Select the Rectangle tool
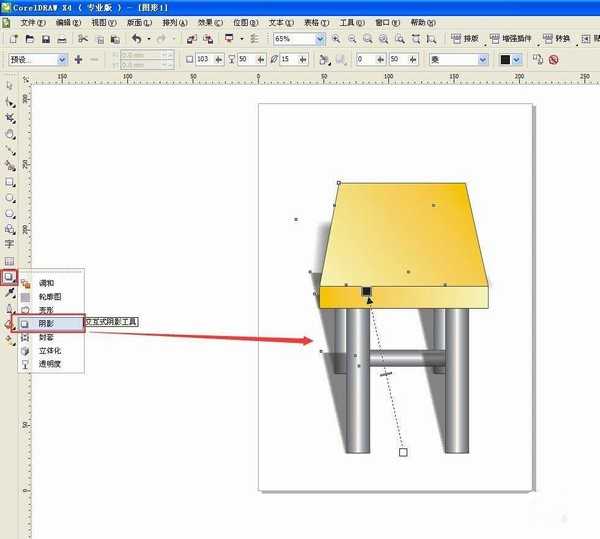 (x=10, y=182)
